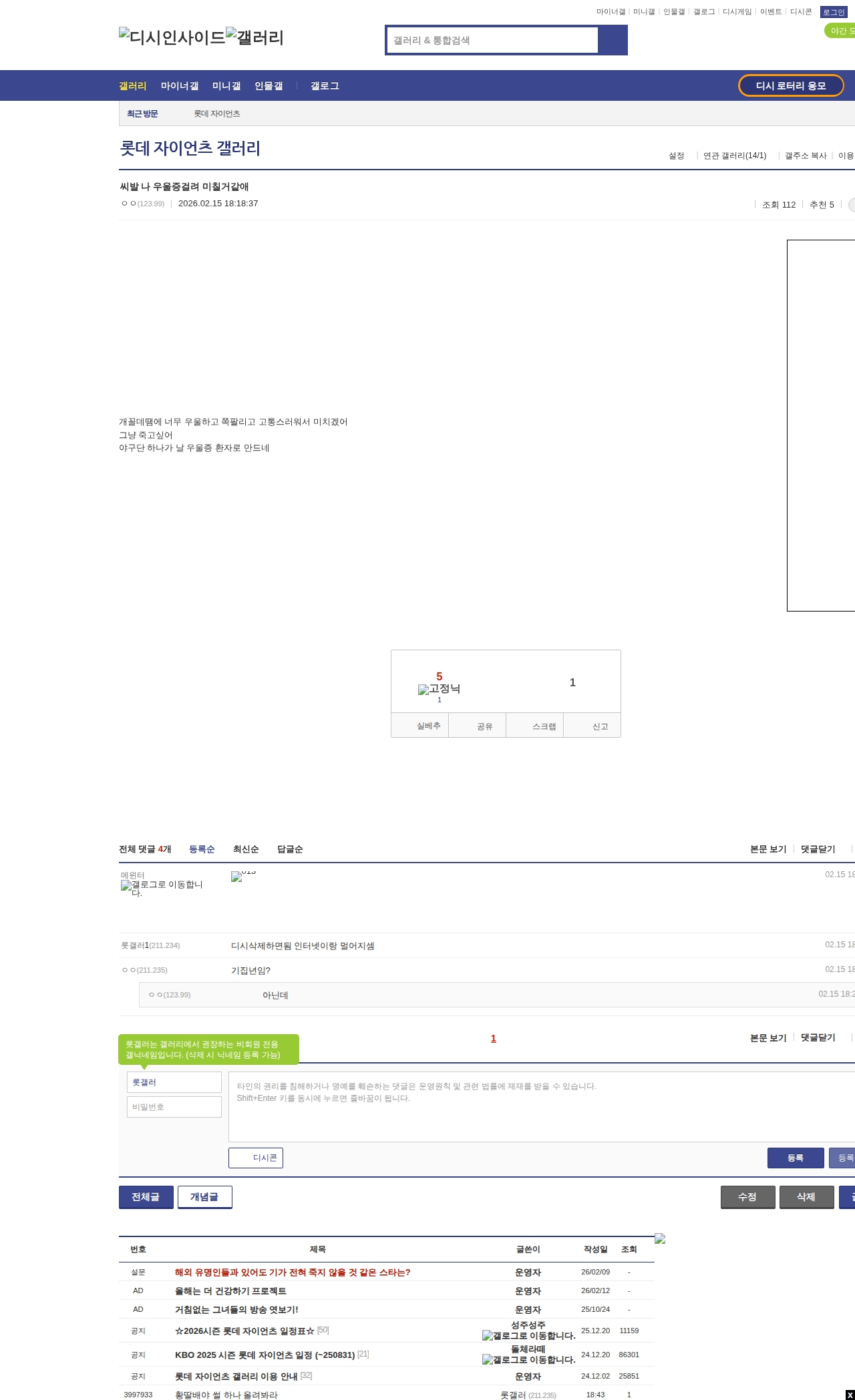Image resolution: width=855 pixels, height=1400 pixels.
Task: Click the broken image beside the post table header
Action: click(660, 1238)
